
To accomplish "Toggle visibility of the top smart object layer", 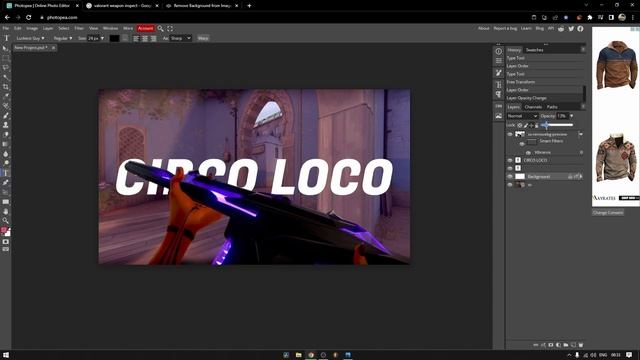I will [x=509, y=134].
